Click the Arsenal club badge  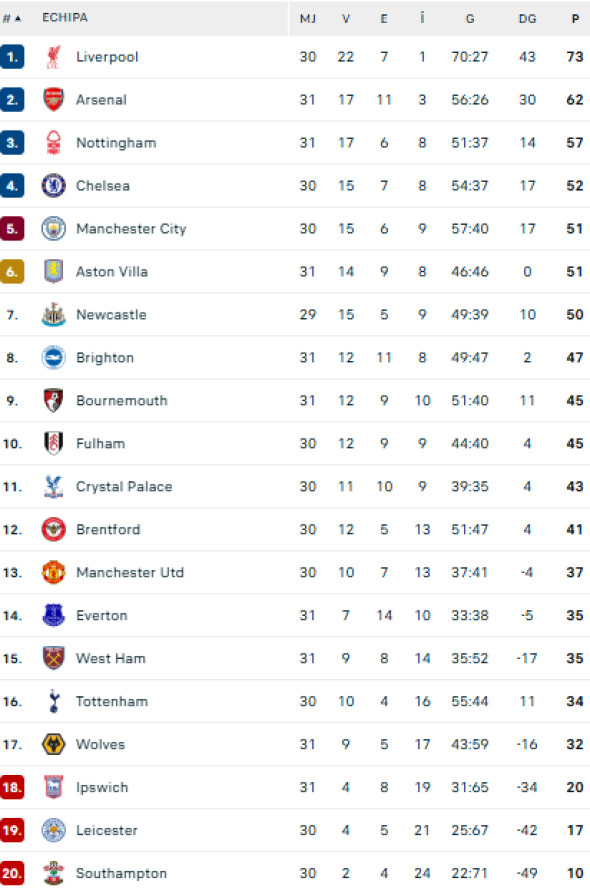click(53, 100)
